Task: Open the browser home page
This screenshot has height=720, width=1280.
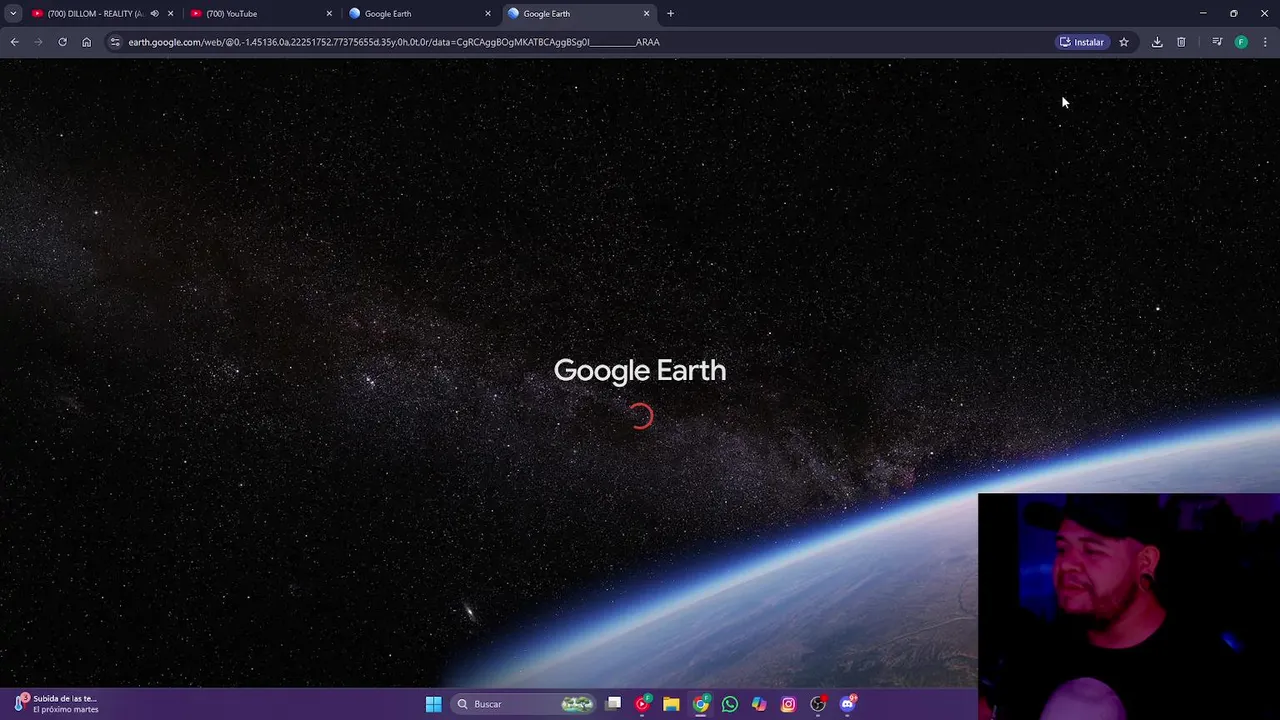Action: [x=86, y=42]
